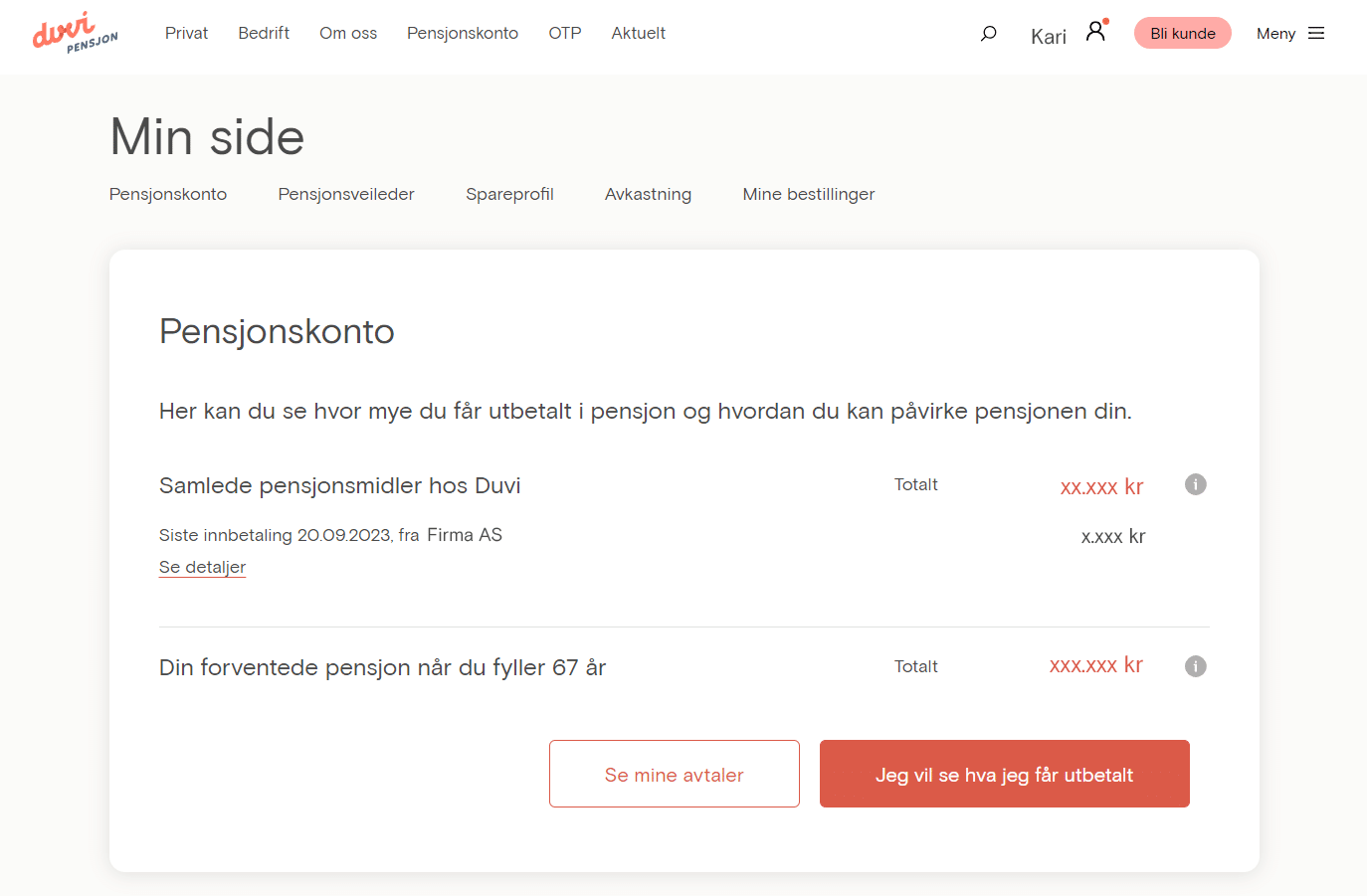Open the Aktuelt section
This screenshot has height=896, width=1367.
coord(638,33)
